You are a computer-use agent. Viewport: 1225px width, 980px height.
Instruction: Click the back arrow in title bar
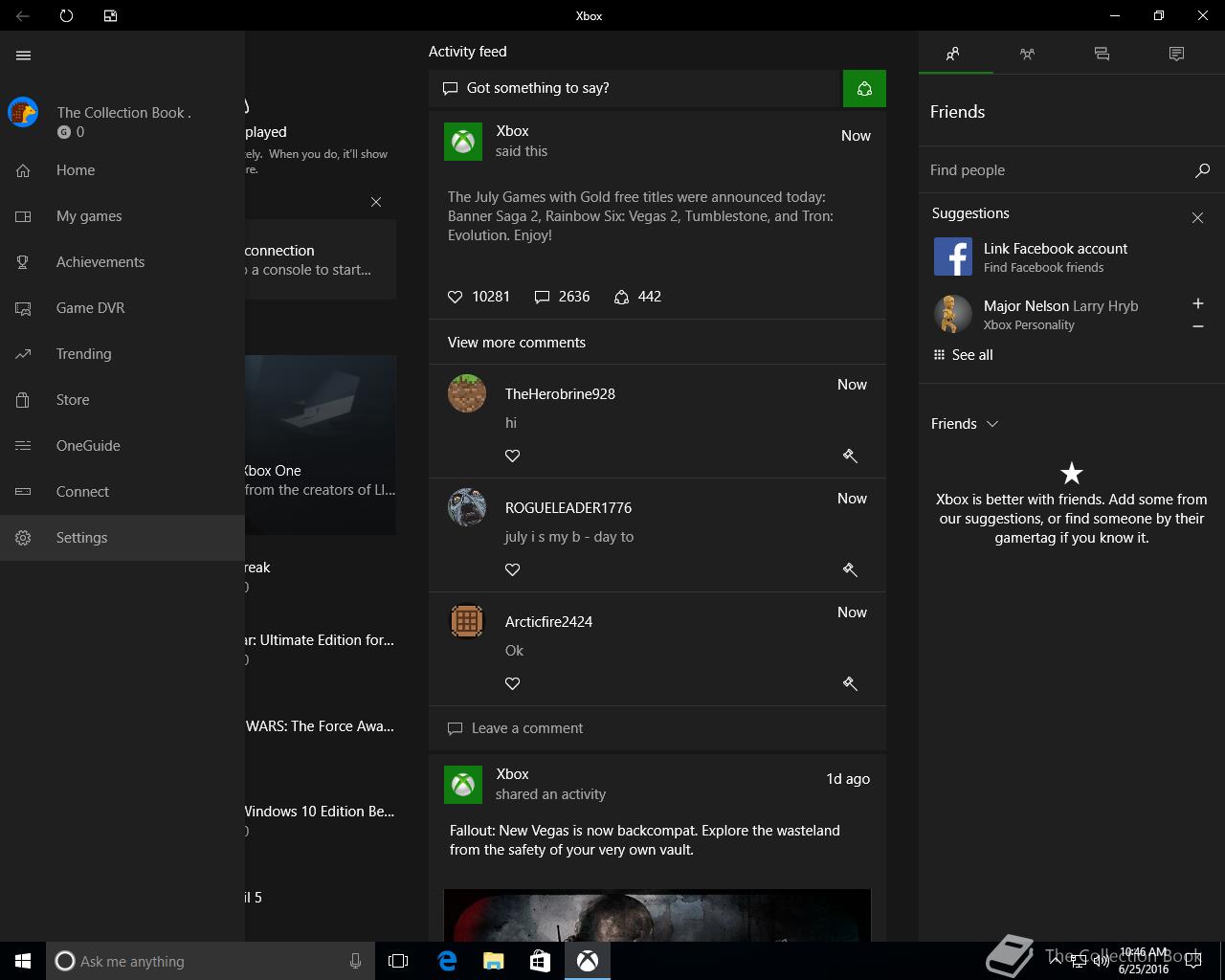pyautogui.click(x=23, y=15)
